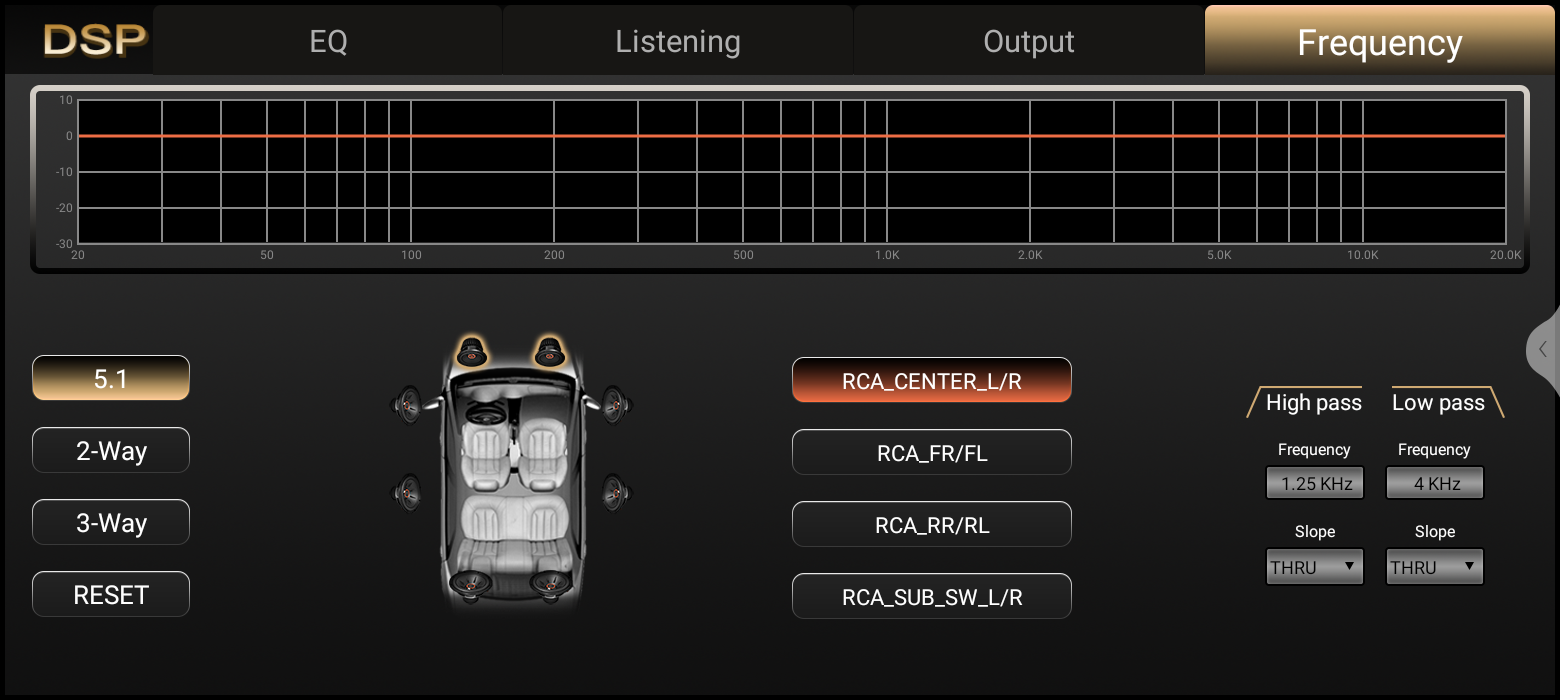Screen dimensions: 1560x700
Task: Select the RCA_RR/RL channel
Action: click(x=932, y=524)
